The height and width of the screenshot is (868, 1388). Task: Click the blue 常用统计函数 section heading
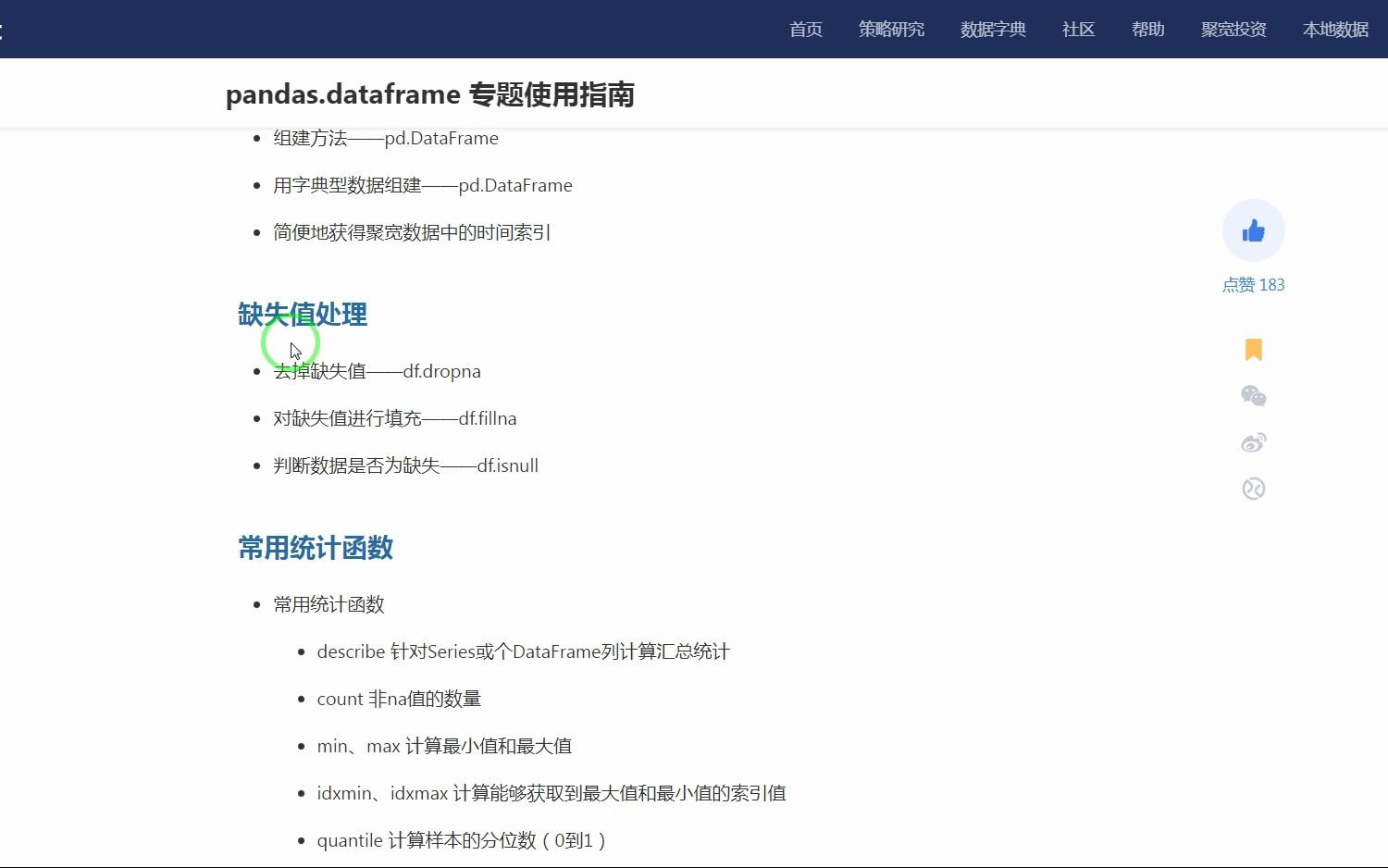click(316, 548)
